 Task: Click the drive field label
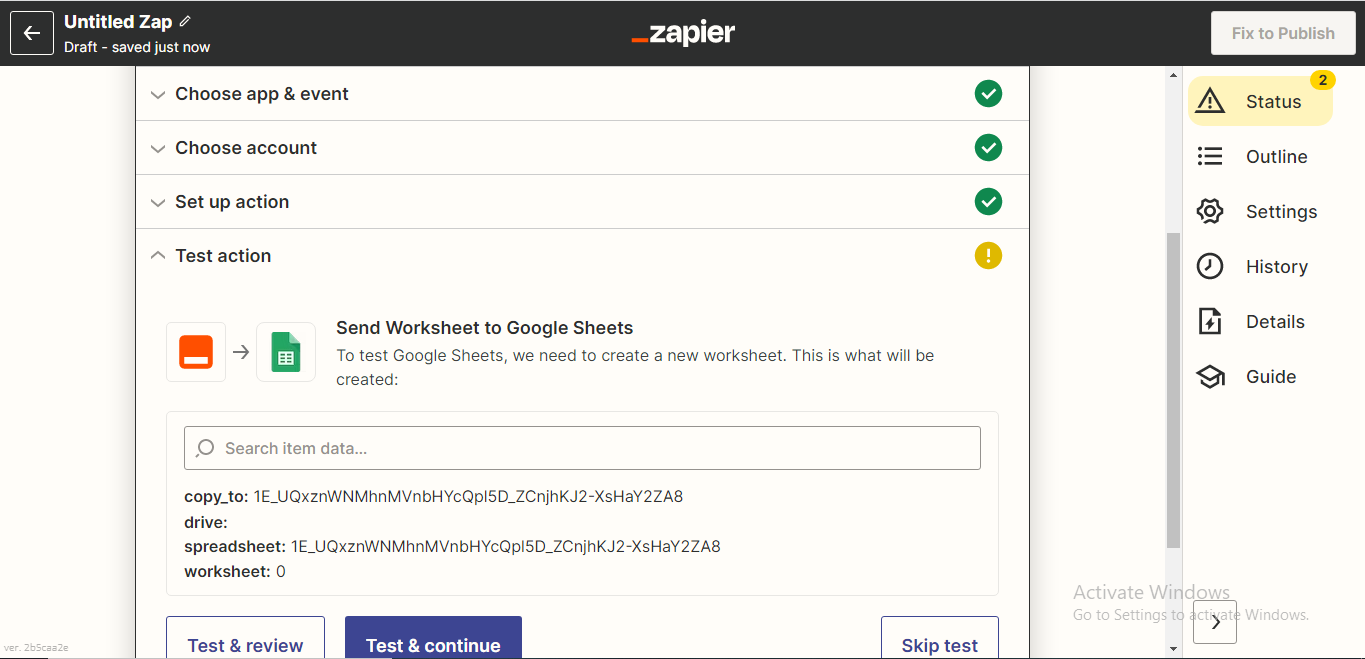click(206, 522)
